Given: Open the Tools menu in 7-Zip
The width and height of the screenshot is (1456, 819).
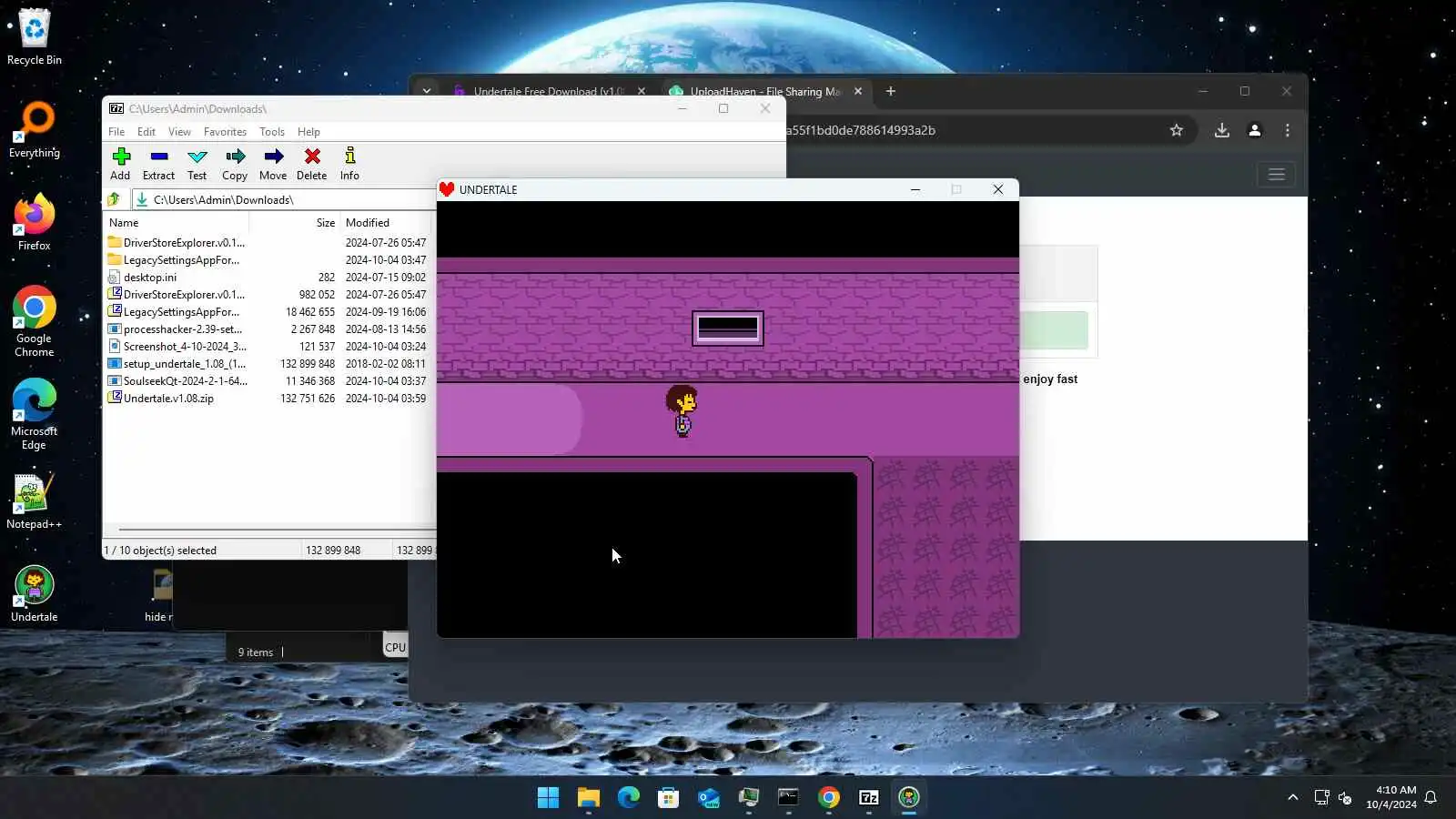Looking at the screenshot, I should pyautogui.click(x=272, y=132).
